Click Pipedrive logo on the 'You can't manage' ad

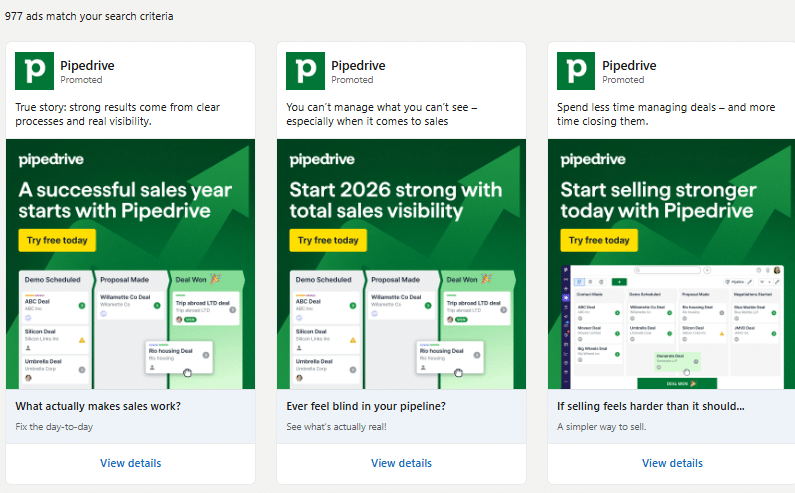coord(306,71)
